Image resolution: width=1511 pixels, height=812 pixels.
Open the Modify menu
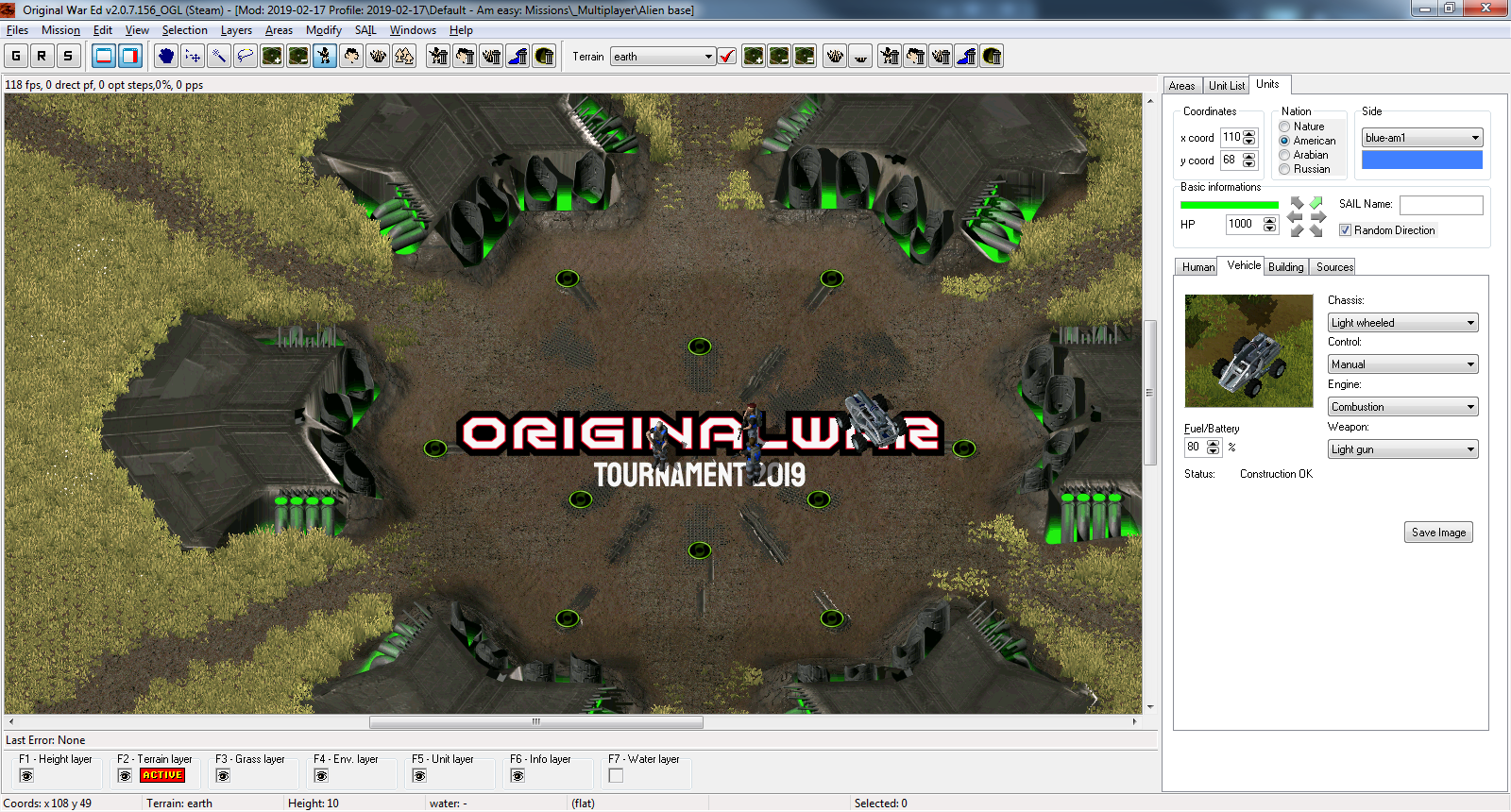[324, 30]
